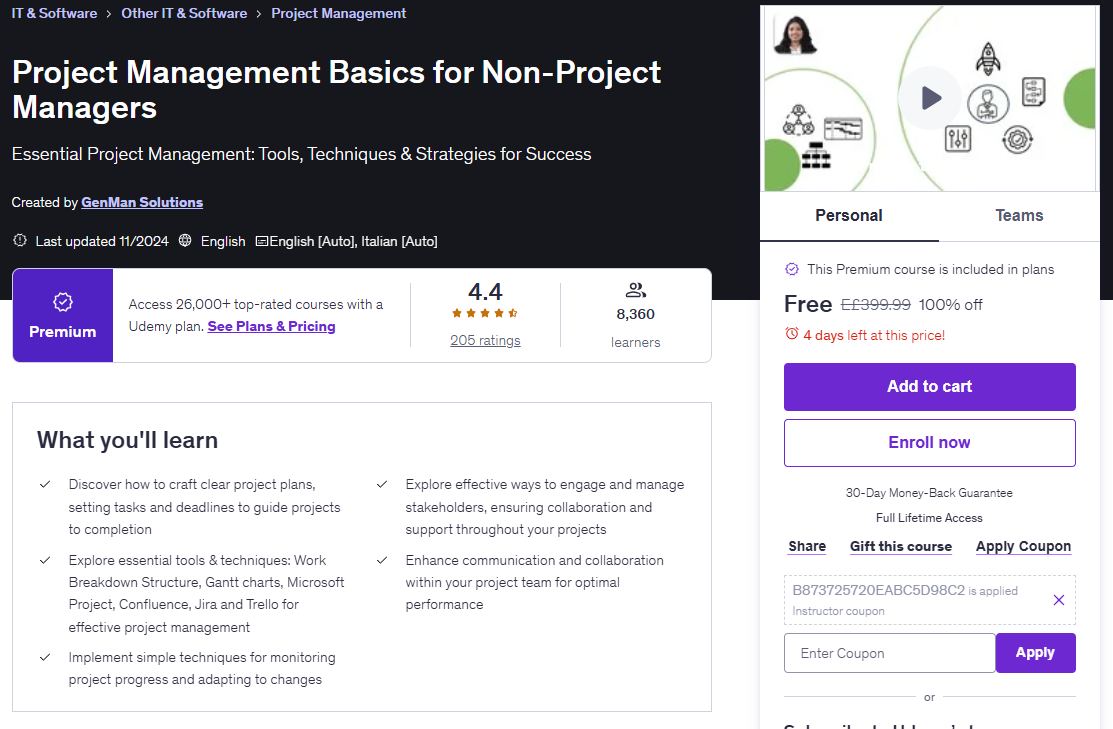Click the breadcrumb chevron before Project Management
The width and height of the screenshot is (1113, 729).
point(258,14)
